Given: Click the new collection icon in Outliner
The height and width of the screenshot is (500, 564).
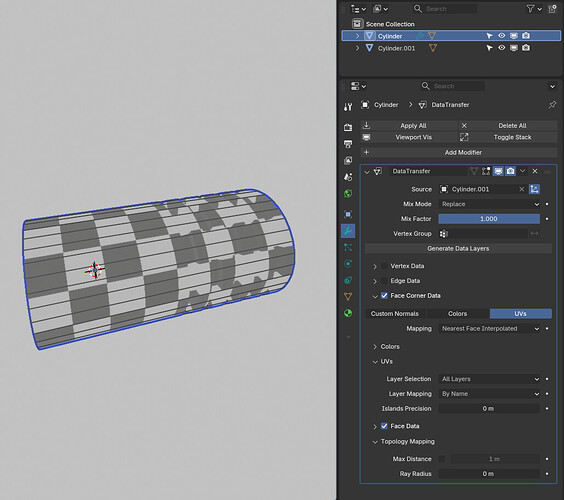Looking at the screenshot, I should coord(552,9).
